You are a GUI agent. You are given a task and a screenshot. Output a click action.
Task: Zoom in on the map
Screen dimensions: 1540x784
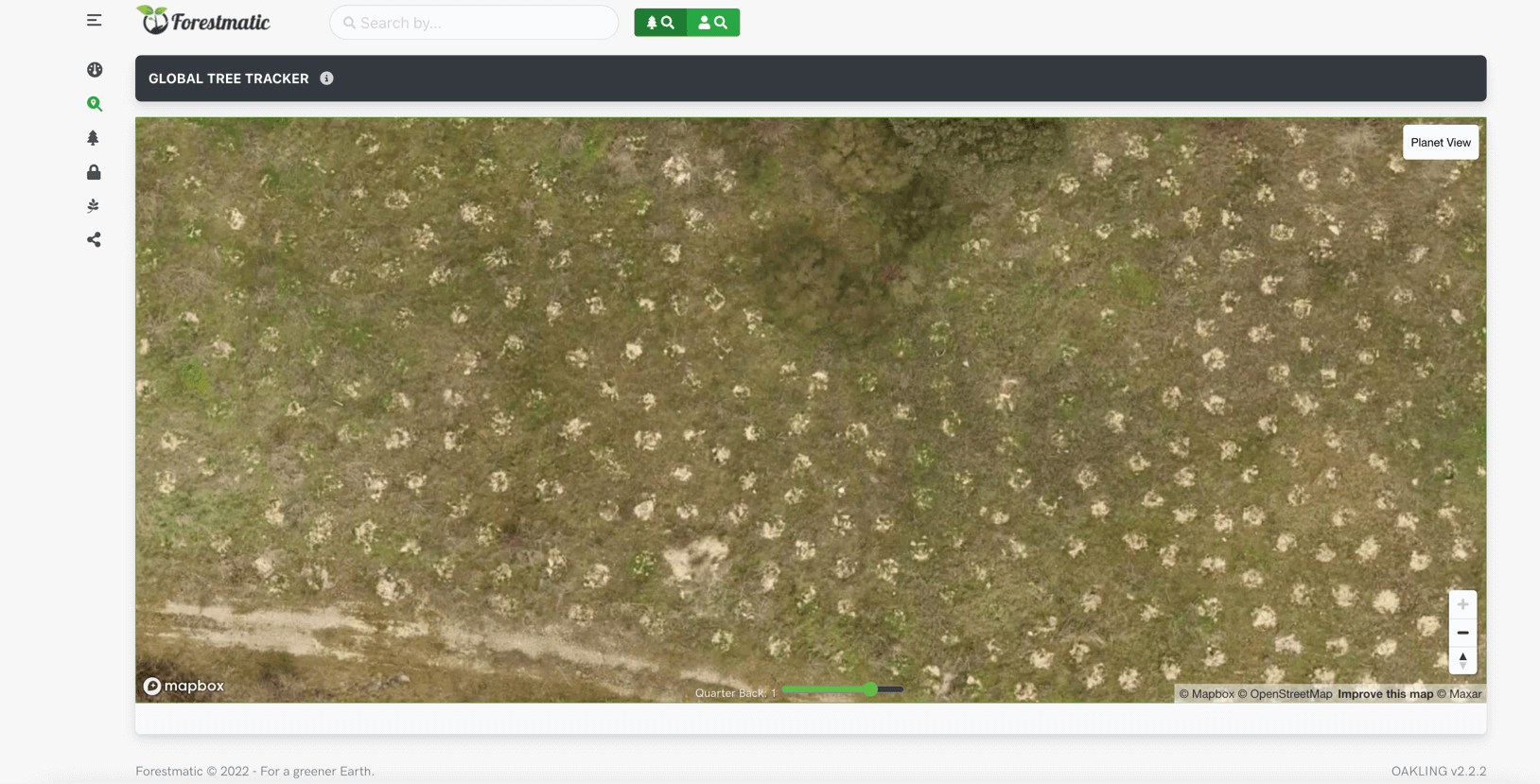pyautogui.click(x=1462, y=604)
